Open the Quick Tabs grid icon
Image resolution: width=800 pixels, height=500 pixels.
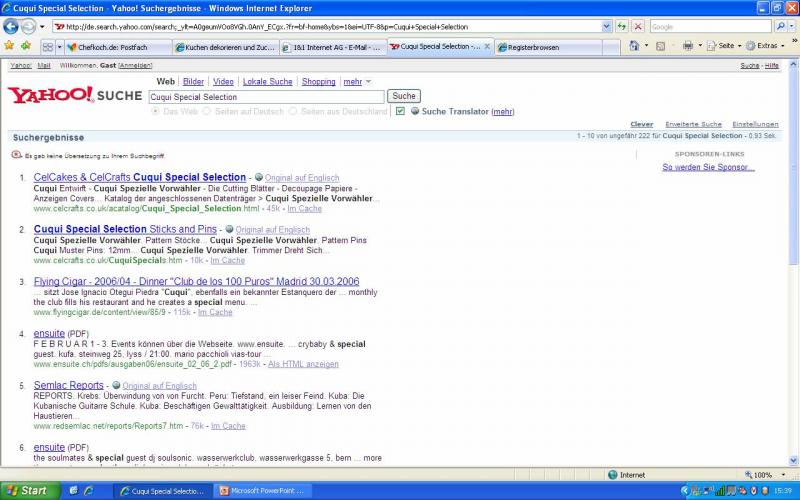[x=48, y=47]
